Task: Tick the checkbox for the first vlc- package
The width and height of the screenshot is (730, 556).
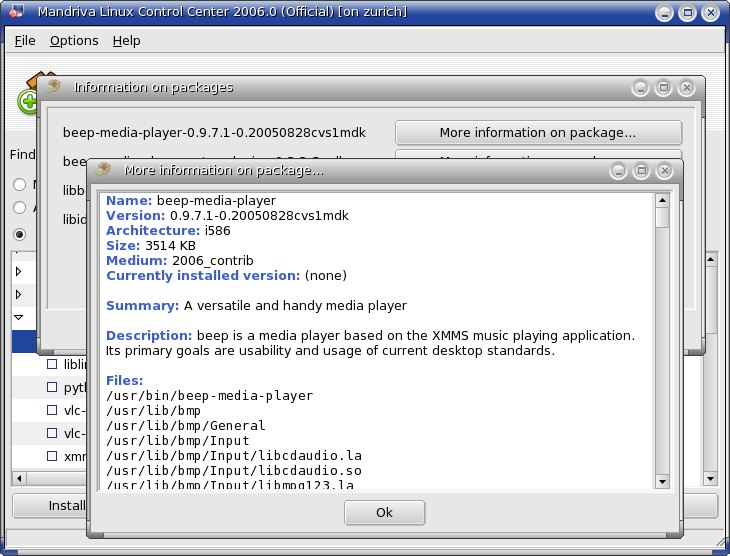Action: click(x=52, y=410)
